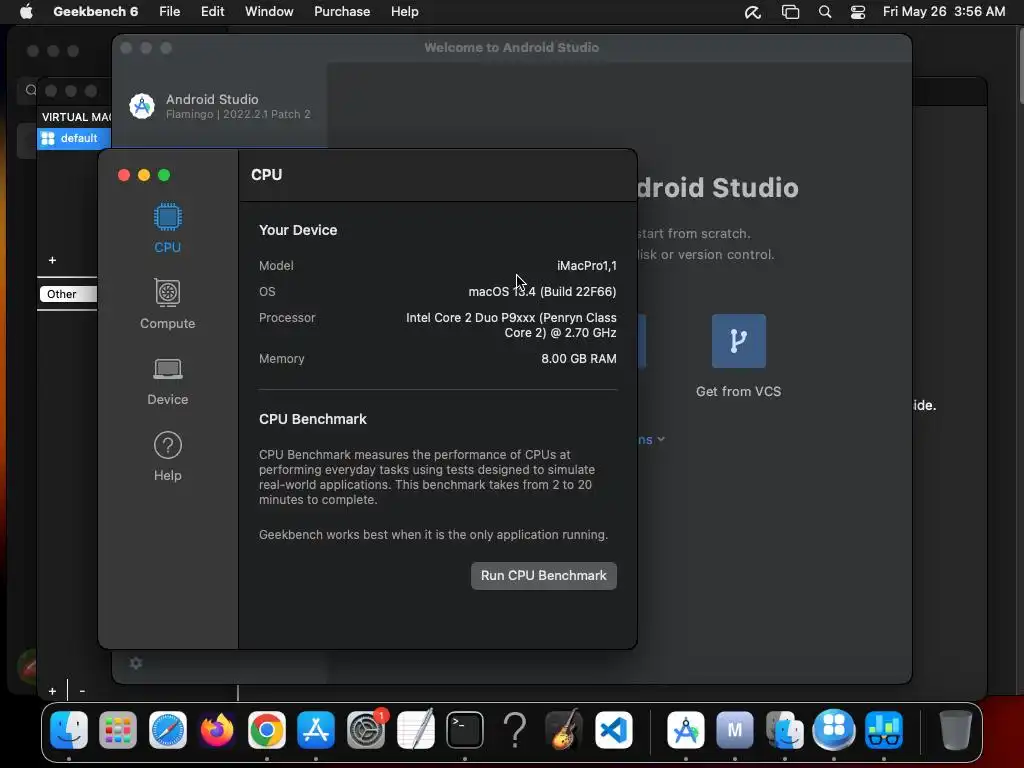Open System Settings from the Dock
The height and width of the screenshot is (768, 1024).
pyautogui.click(x=366, y=729)
